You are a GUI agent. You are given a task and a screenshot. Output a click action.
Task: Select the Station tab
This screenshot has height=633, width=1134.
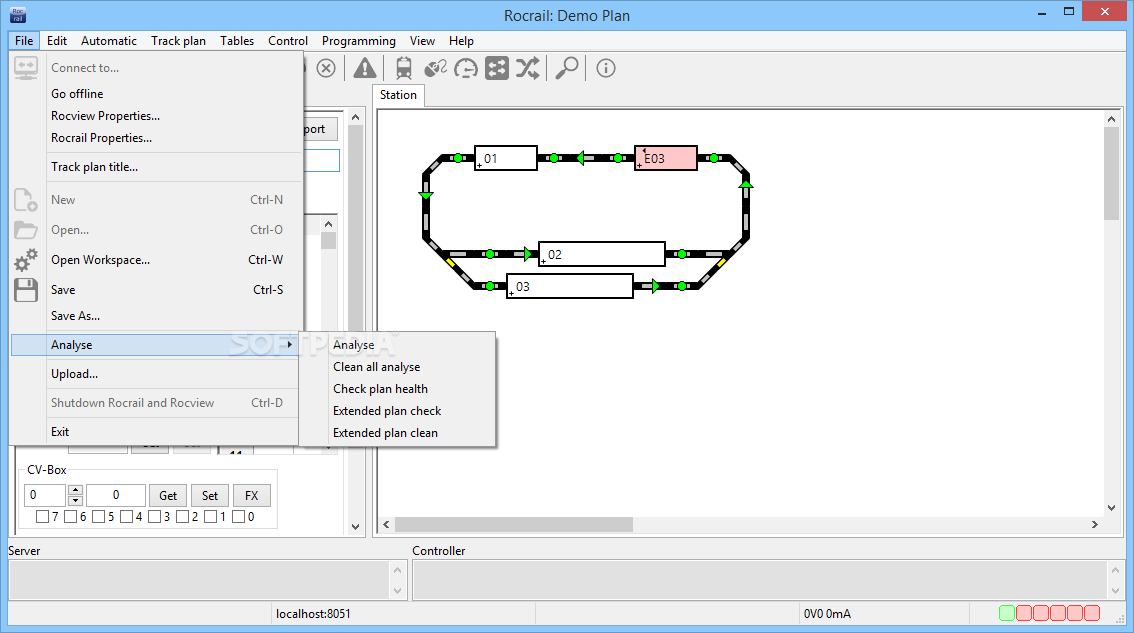click(398, 95)
